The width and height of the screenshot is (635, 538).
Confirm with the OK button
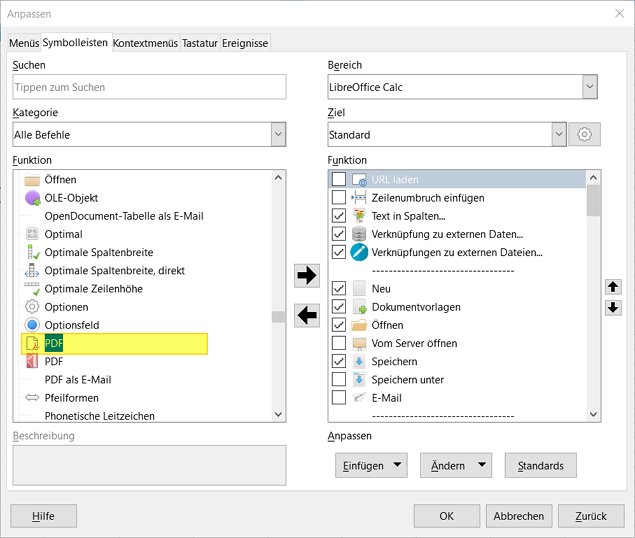447,516
